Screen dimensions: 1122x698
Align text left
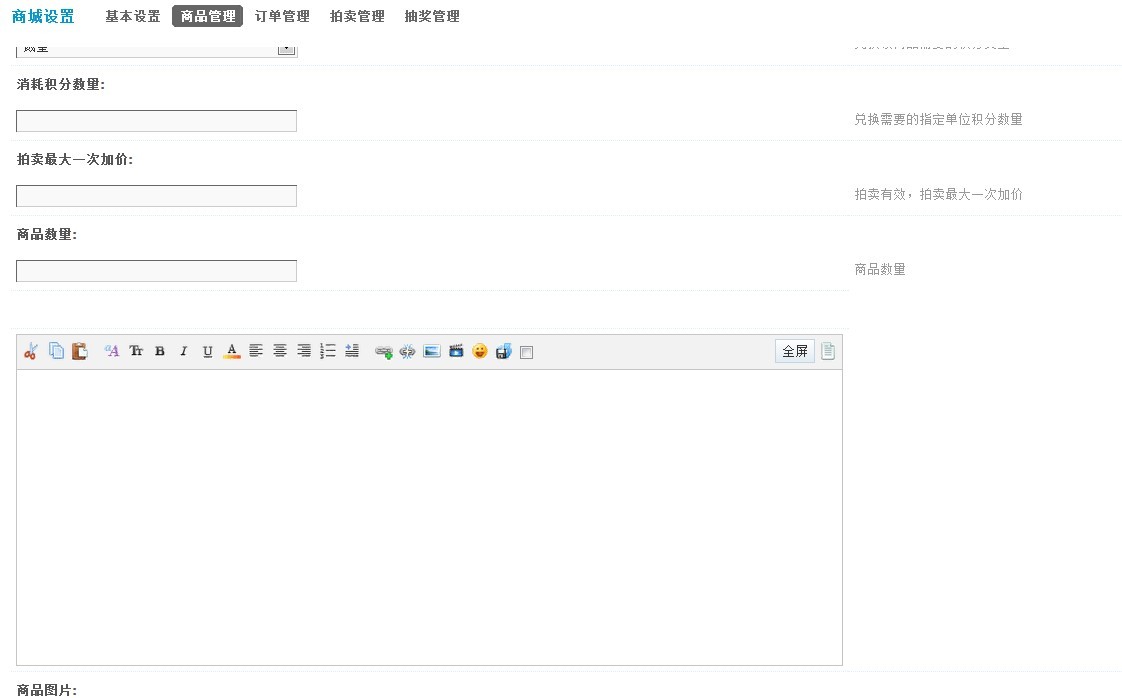[255, 351]
